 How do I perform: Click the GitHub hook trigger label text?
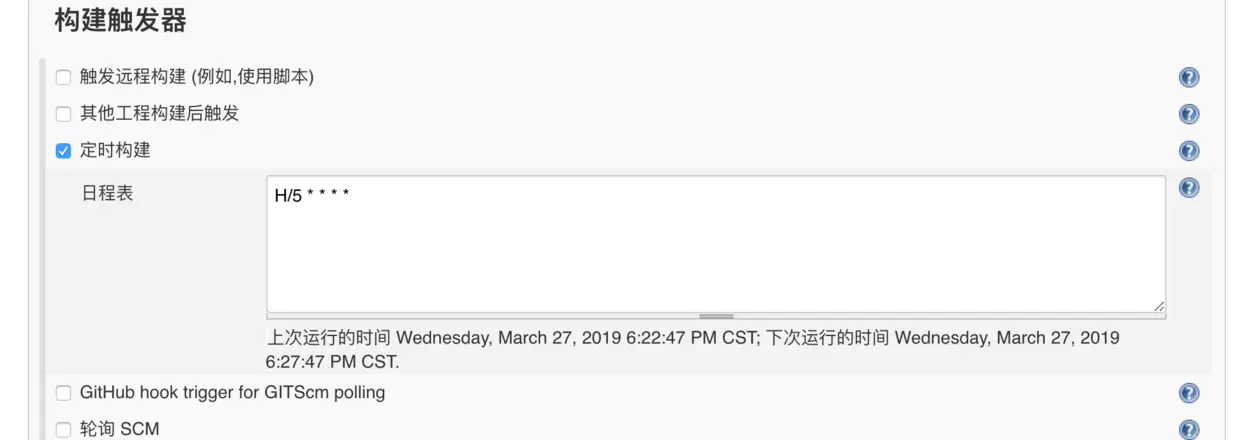[x=232, y=393]
